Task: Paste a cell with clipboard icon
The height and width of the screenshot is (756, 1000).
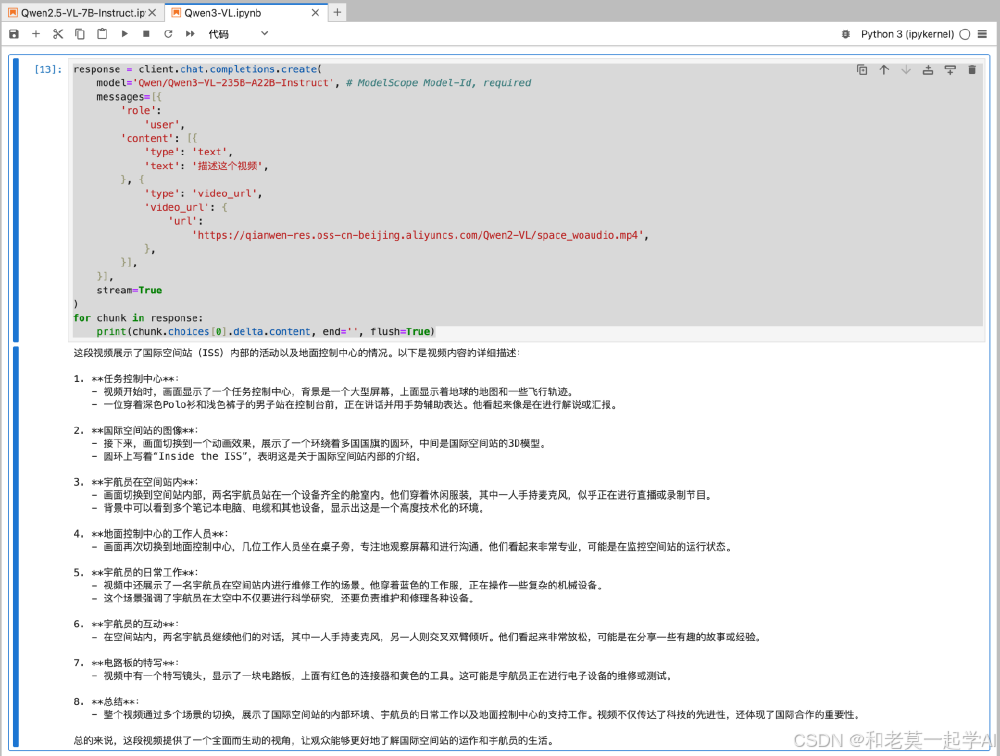Action: coord(103,33)
